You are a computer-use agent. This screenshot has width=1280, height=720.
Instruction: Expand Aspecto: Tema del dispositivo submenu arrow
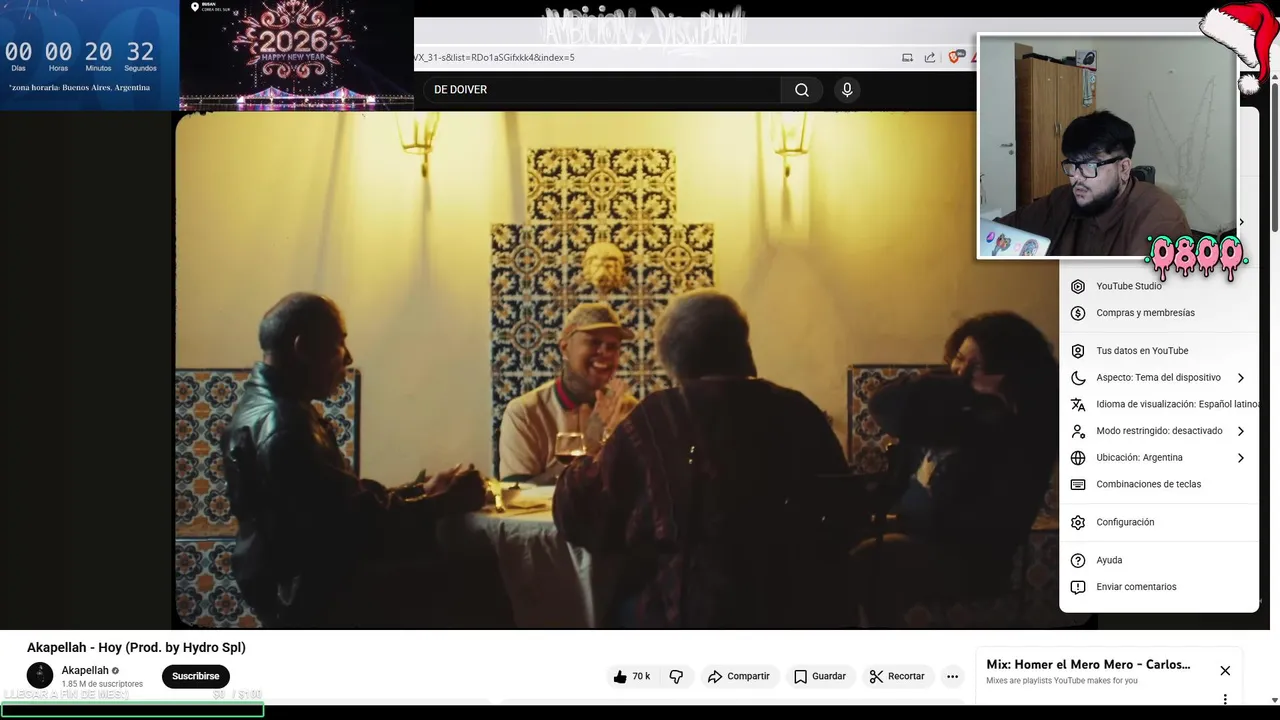pyautogui.click(x=1241, y=378)
